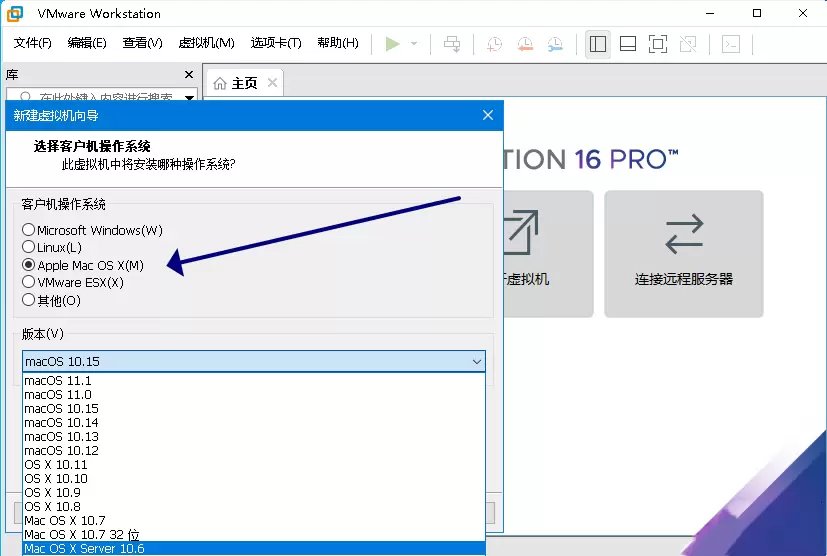
Task: Select Mac OS X 10.7 32 位 entry
Action: [x=254, y=534]
